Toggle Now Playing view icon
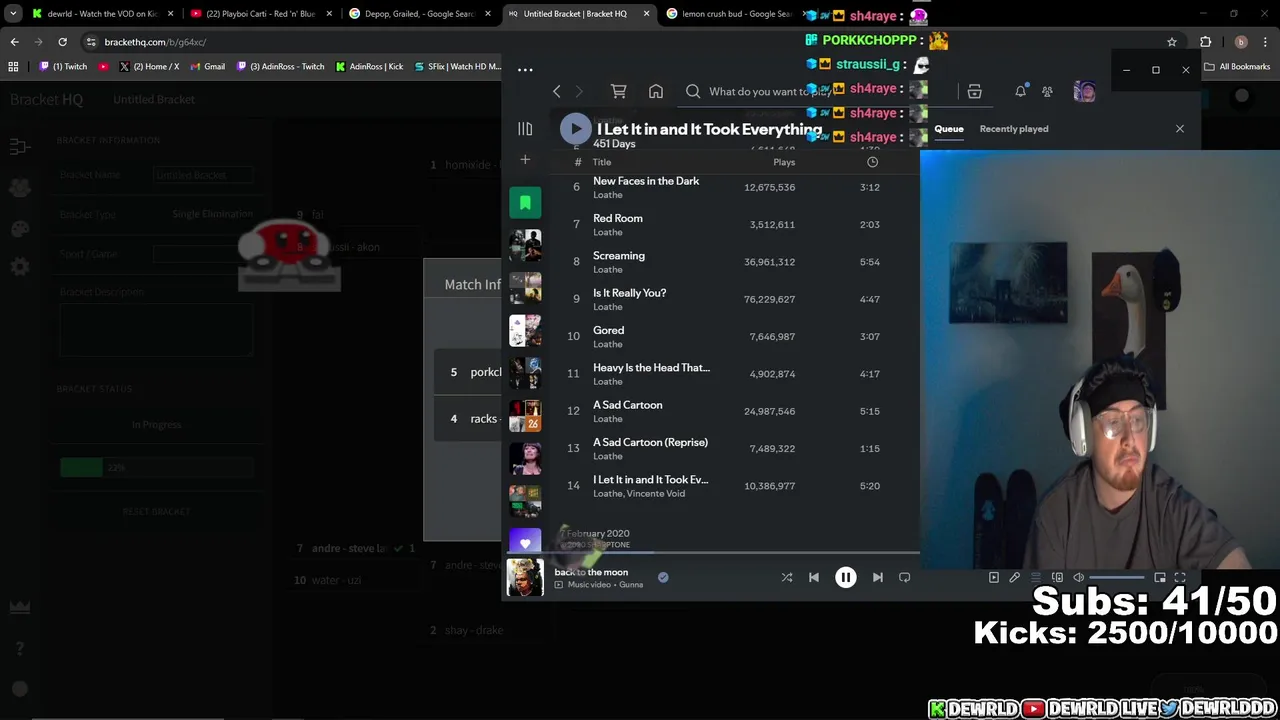The image size is (1280, 720). point(993,577)
